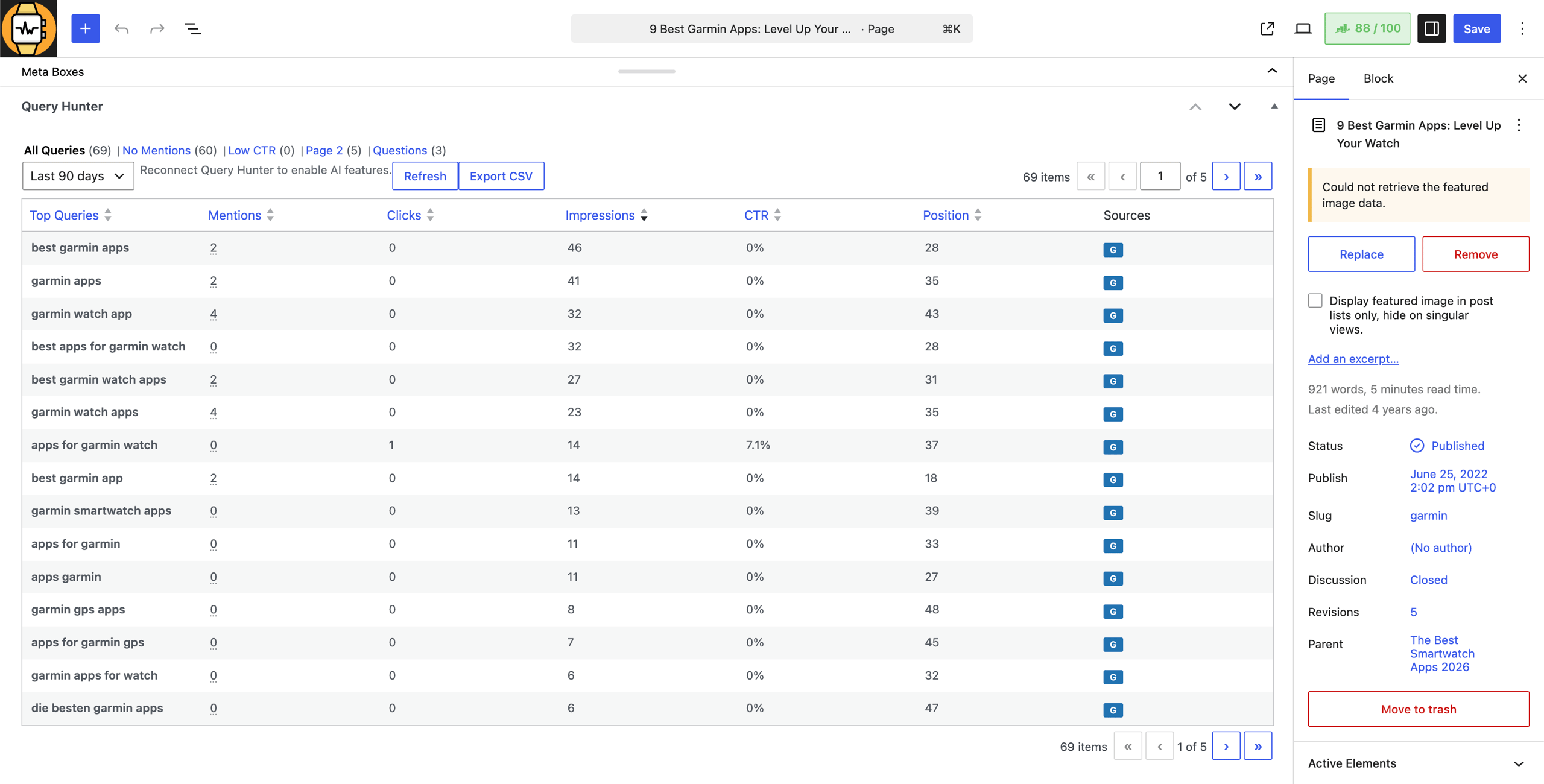Remove the featured image
Screen dimensions: 1544x784
pos(1475,254)
